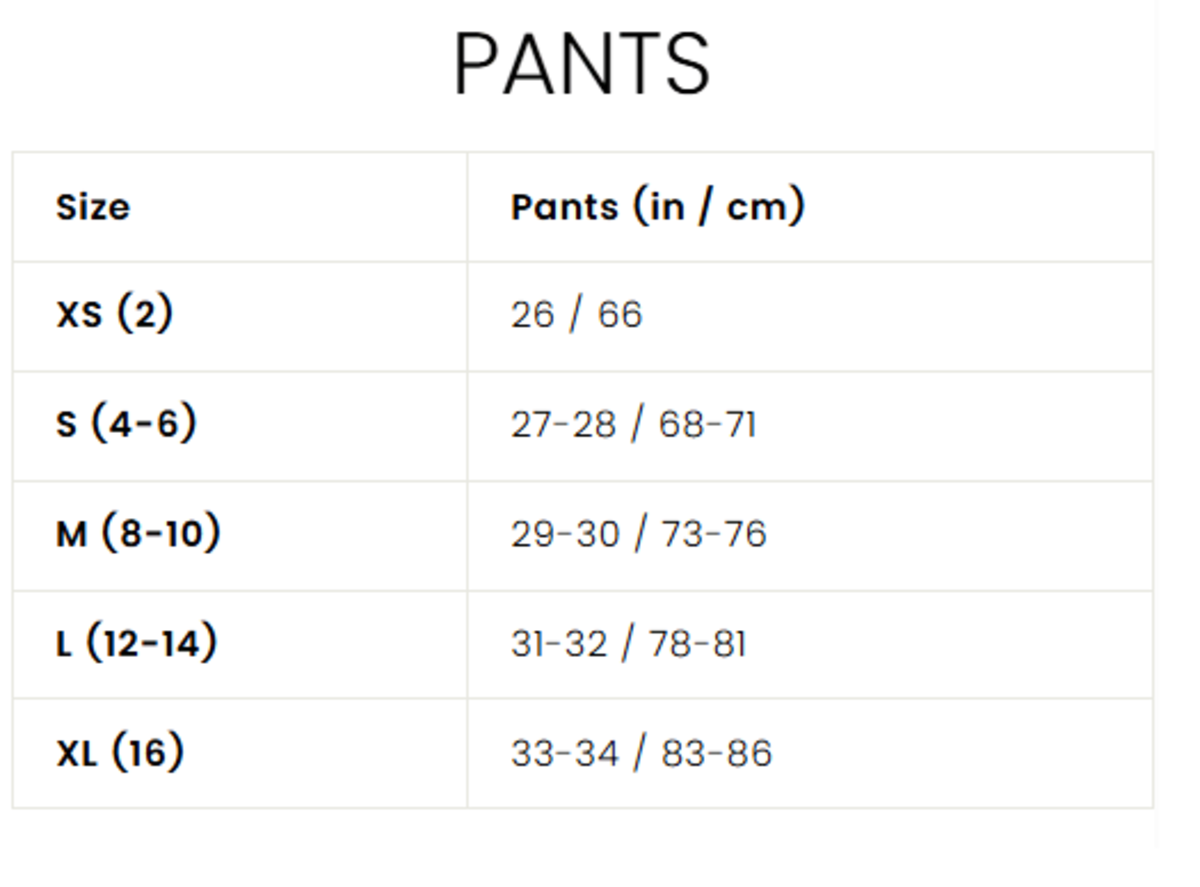Click the 83-86 cm range for XL

717,752
